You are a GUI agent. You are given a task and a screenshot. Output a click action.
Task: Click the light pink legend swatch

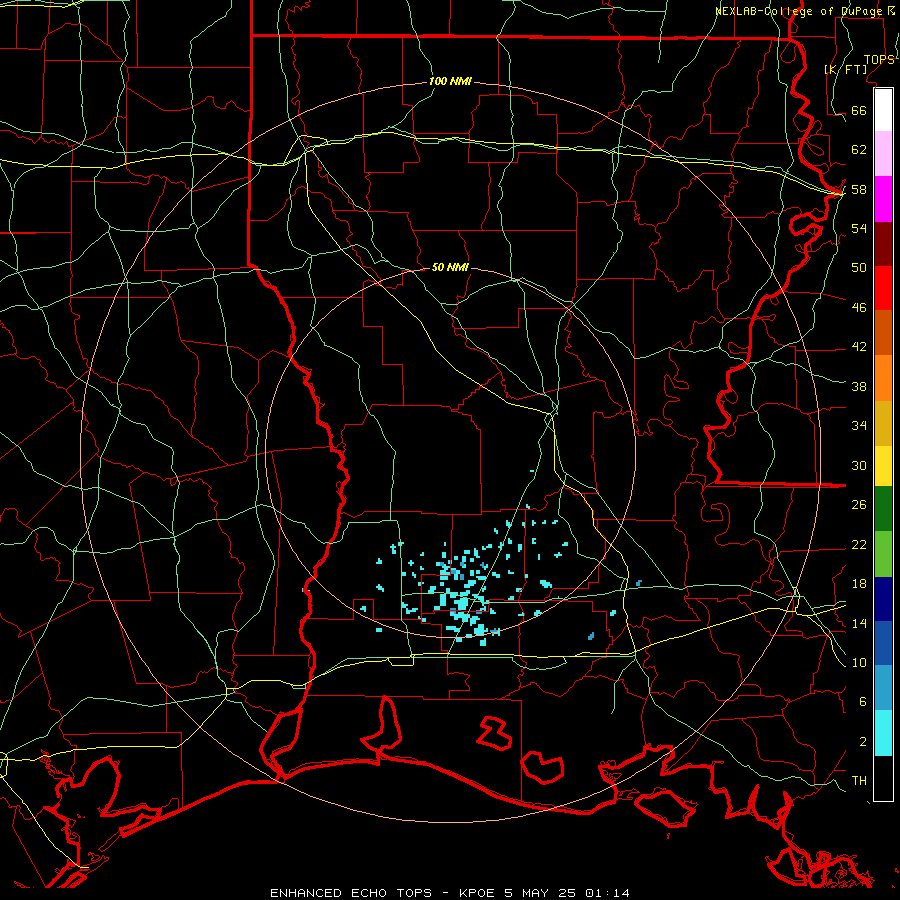[883, 154]
